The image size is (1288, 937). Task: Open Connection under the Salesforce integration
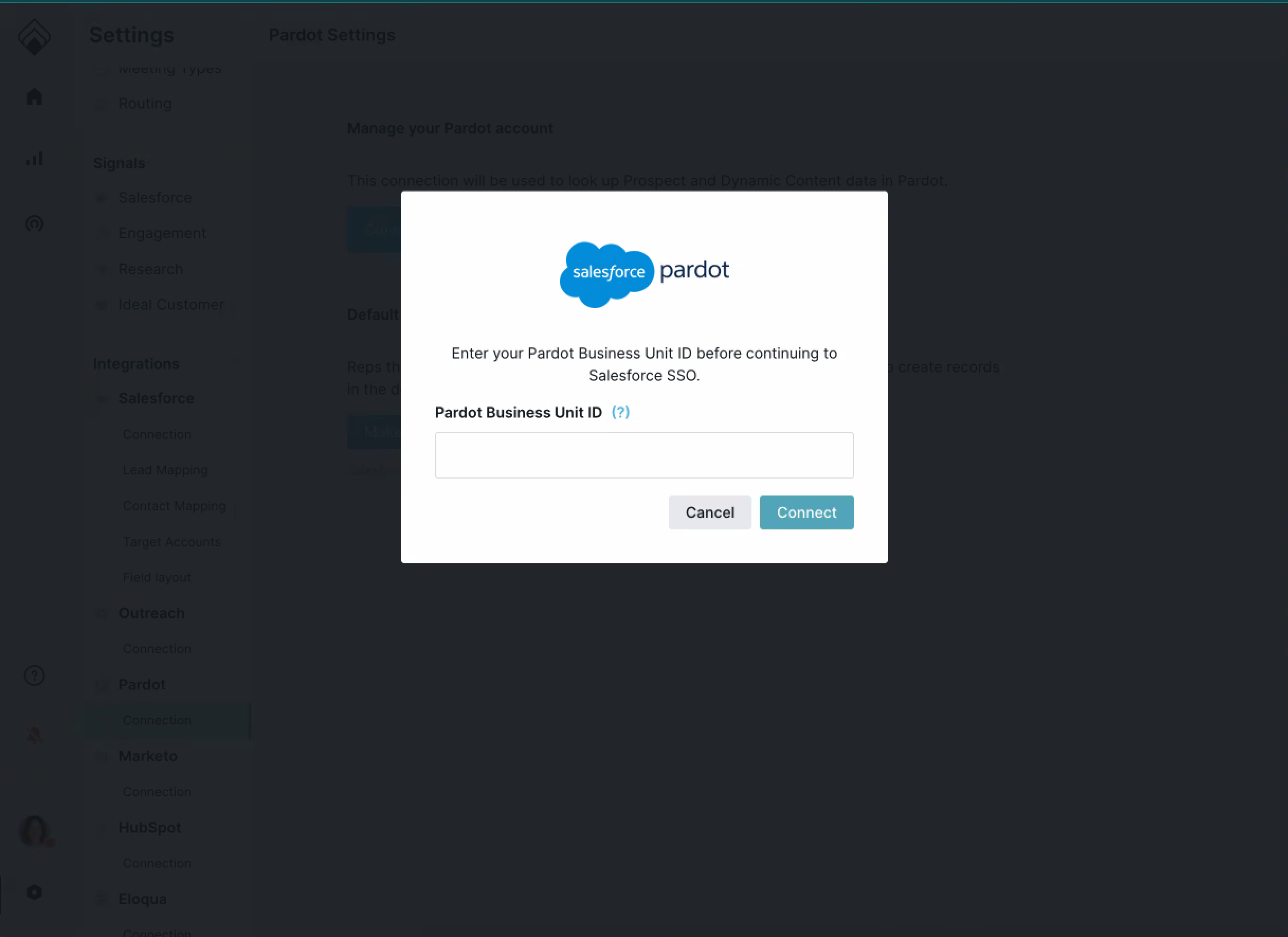(x=157, y=435)
